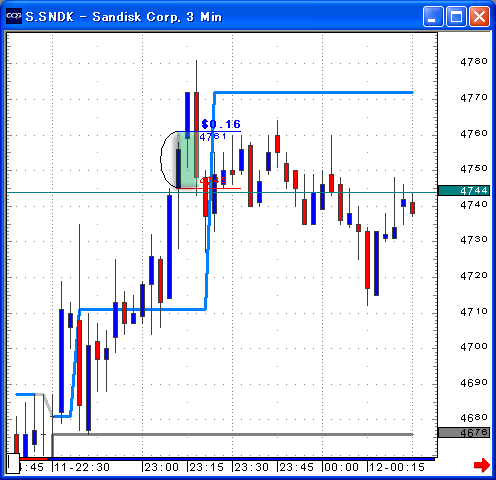Click the red 4745 price label
Screen dimensions: 496x480
click(213, 181)
